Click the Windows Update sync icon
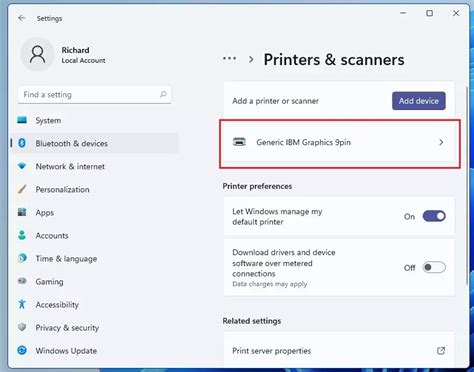 click(22, 350)
